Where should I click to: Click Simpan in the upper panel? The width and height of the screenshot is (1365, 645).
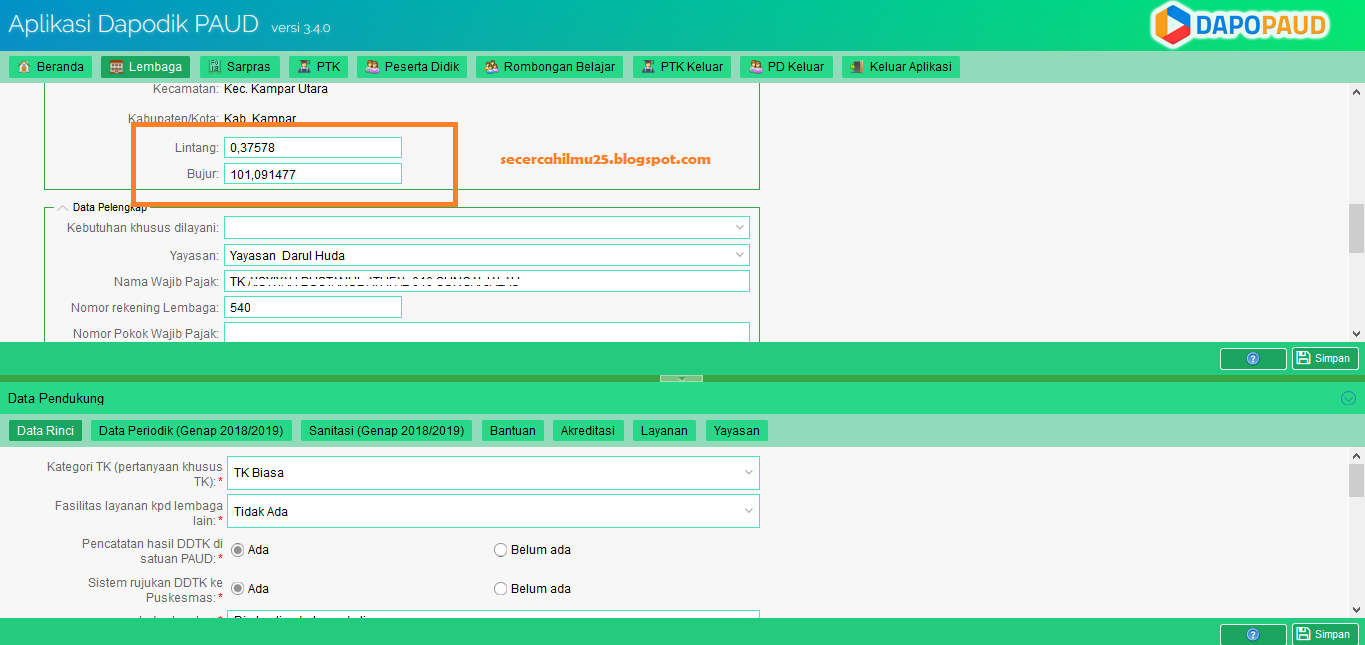(1324, 358)
